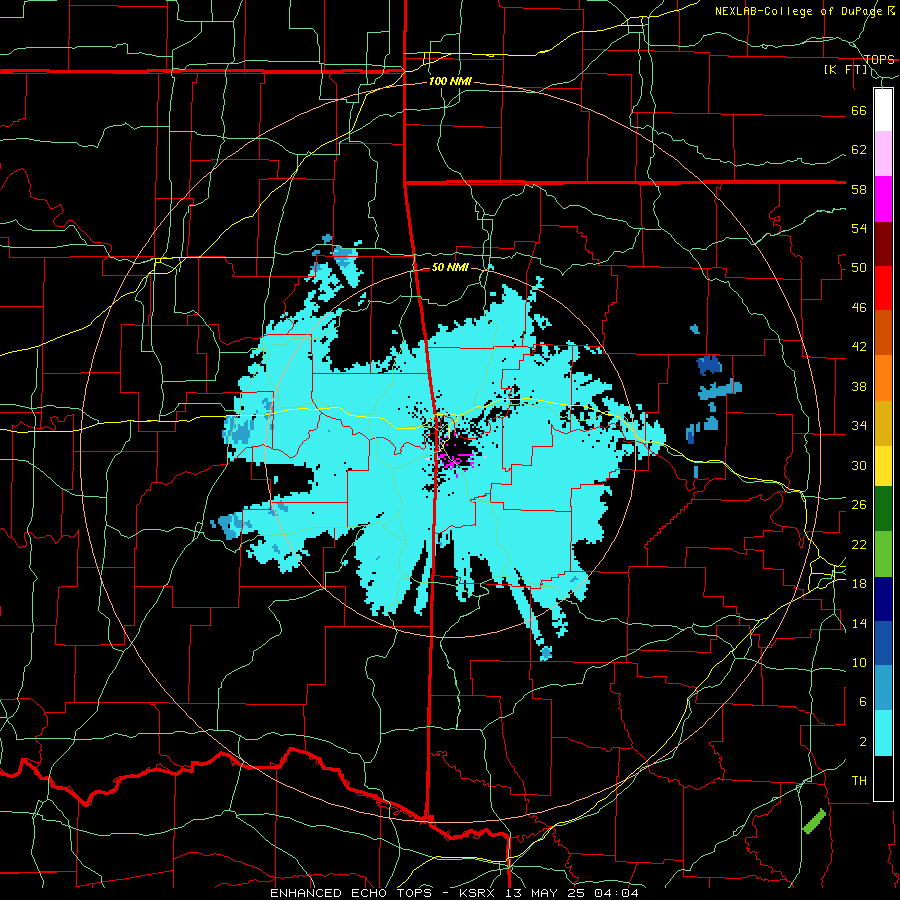Click the dark orange 46 kft legend swatch
900x900 pixels.
(x=883, y=332)
